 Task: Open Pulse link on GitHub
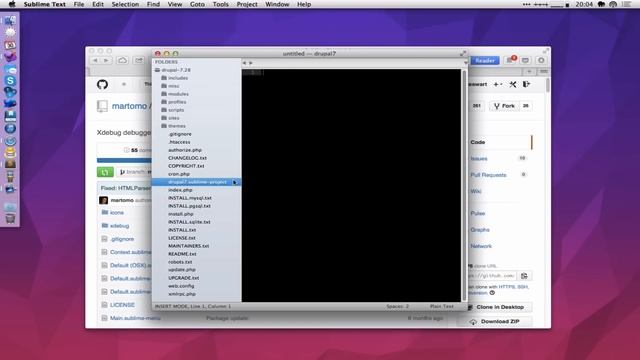[x=478, y=213]
